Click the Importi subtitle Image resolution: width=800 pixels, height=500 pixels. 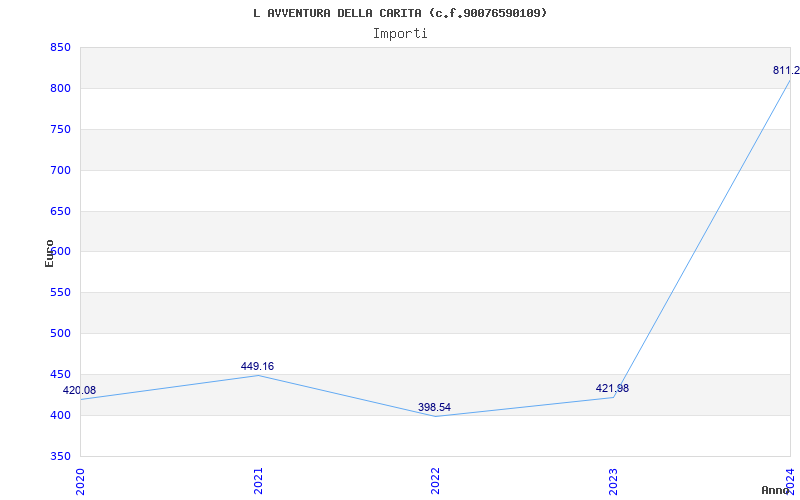(400, 34)
